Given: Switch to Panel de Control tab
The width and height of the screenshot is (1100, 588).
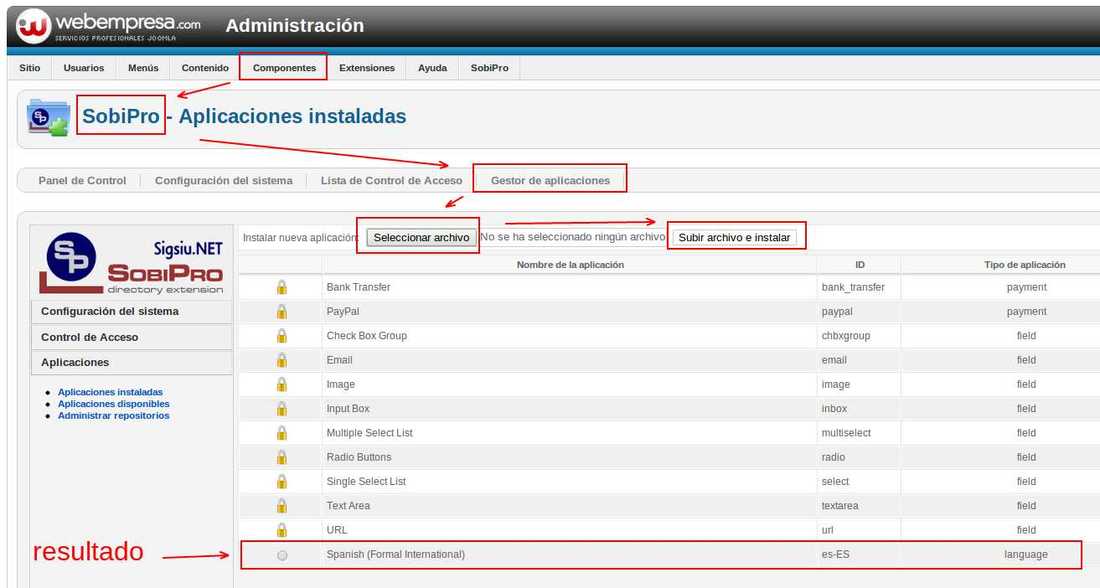Looking at the screenshot, I should point(82,180).
